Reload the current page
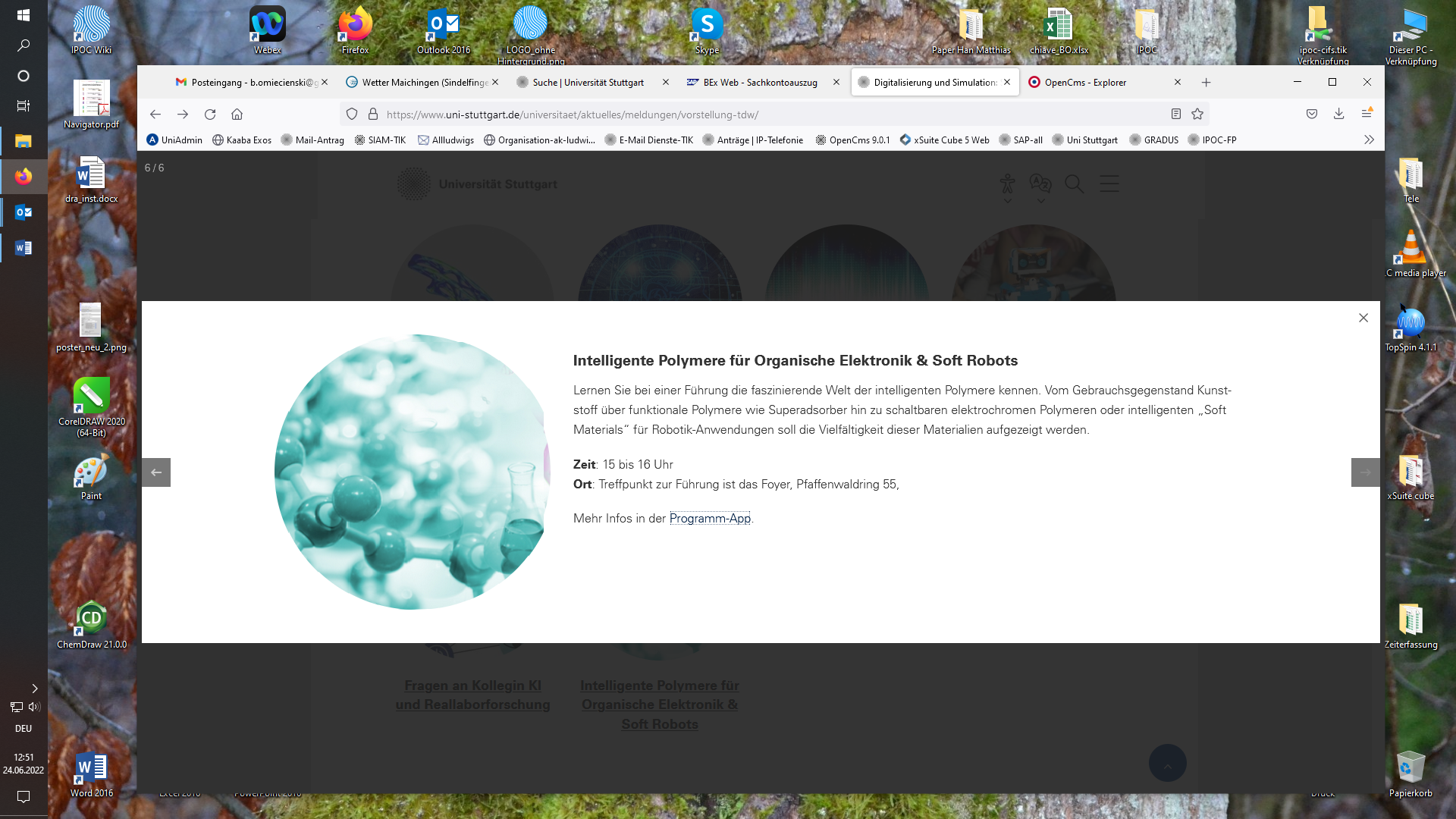The image size is (1456, 819). coord(210,115)
